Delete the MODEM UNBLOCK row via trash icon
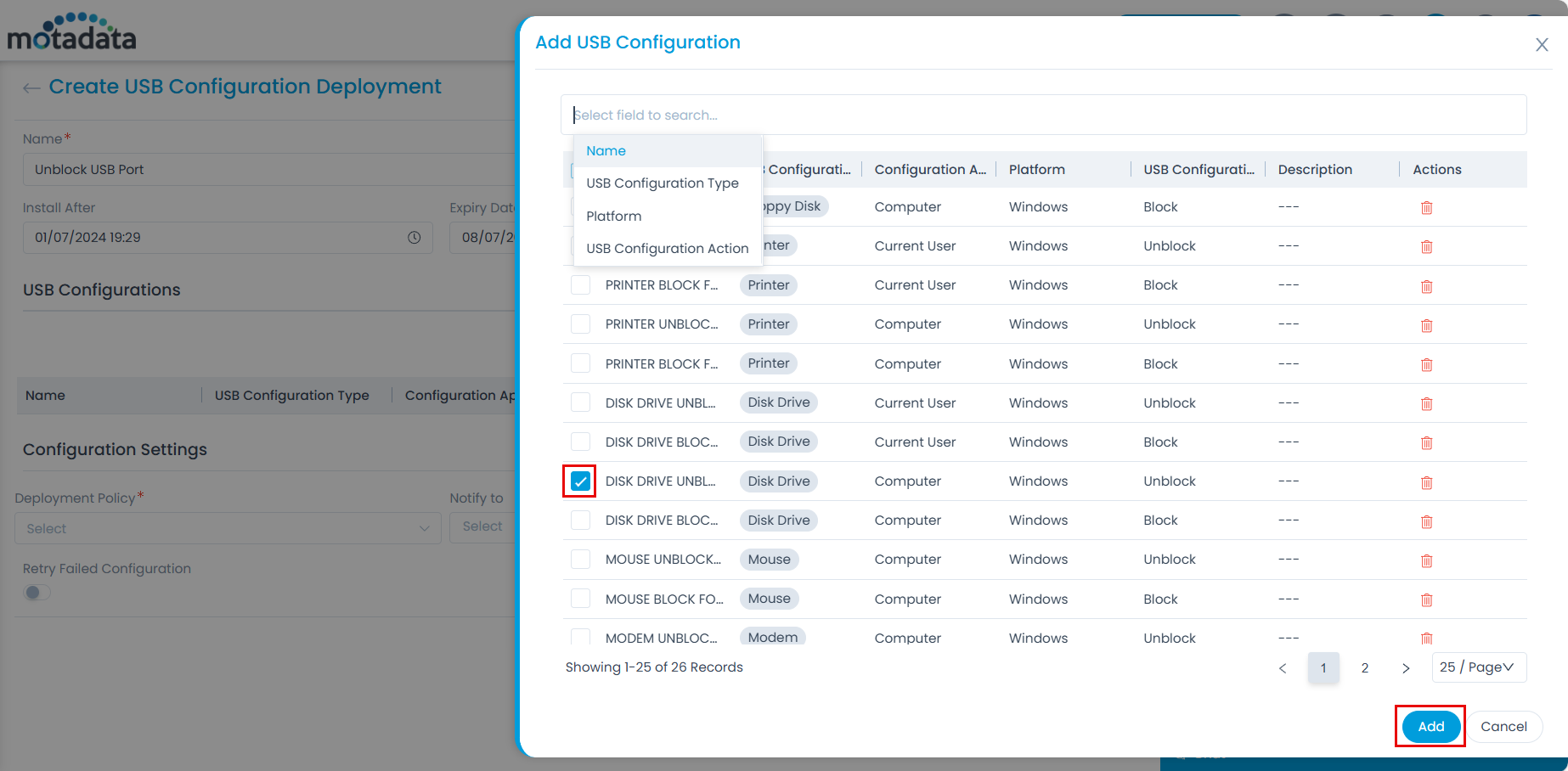 point(1426,639)
